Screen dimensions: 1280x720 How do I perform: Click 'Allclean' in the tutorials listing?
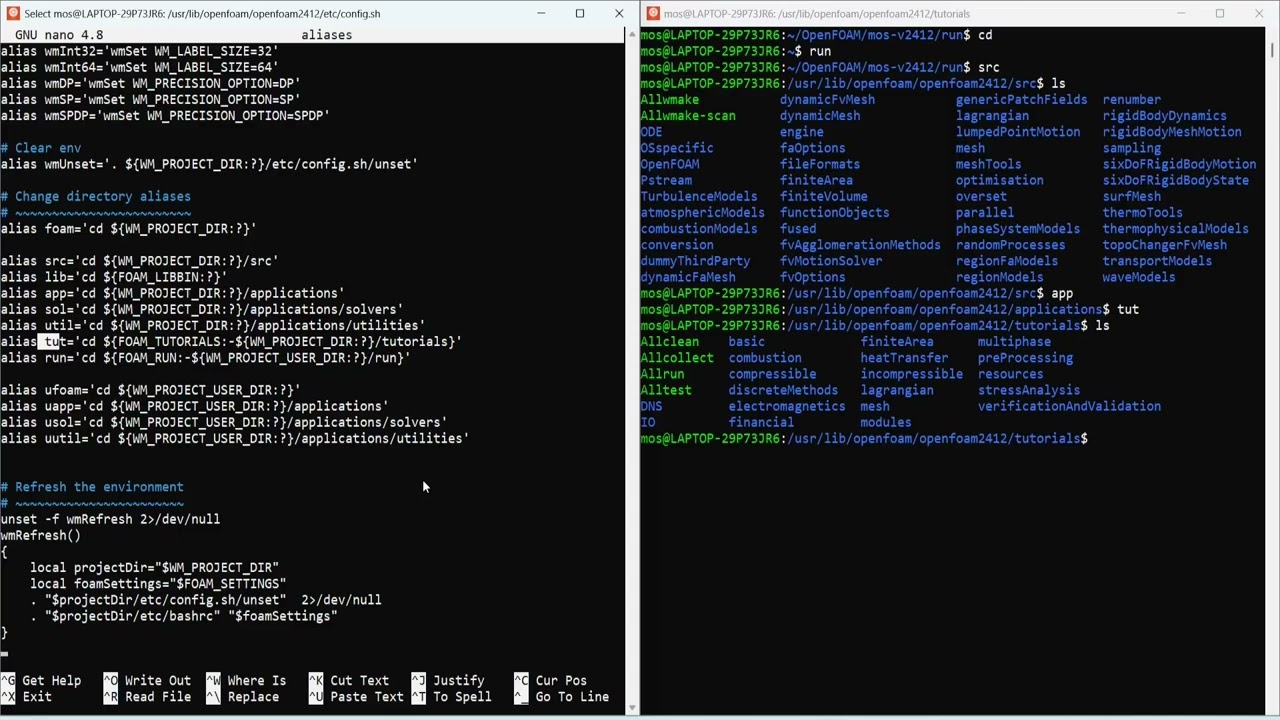[x=670, y=341]
